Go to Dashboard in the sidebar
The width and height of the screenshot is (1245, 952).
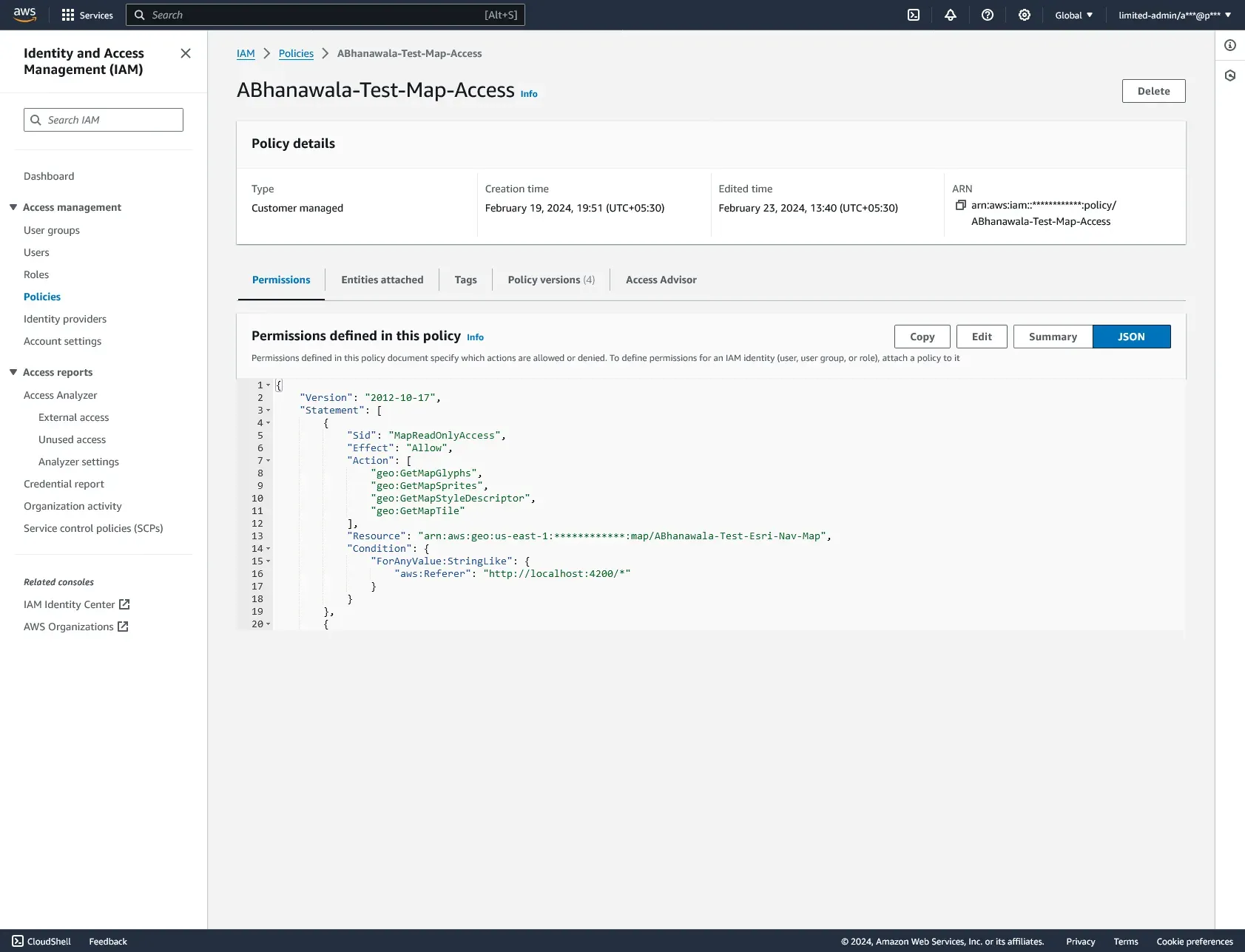tap(49, 176)
